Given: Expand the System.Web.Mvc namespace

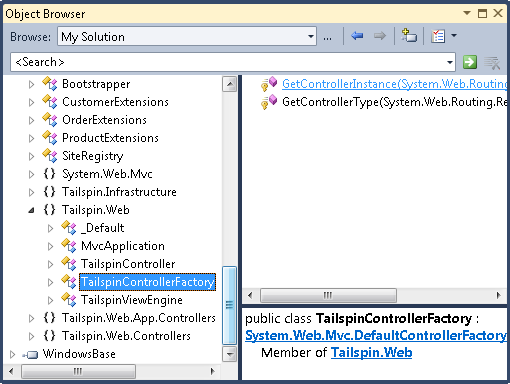Looking at the screenshot, I should click(31, 174).
